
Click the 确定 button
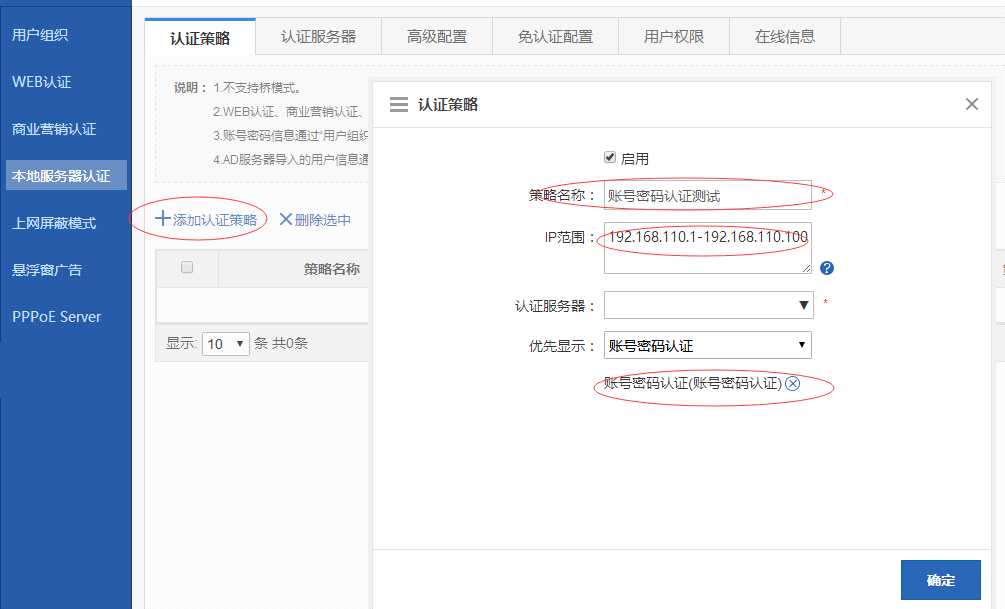point(940,580)
